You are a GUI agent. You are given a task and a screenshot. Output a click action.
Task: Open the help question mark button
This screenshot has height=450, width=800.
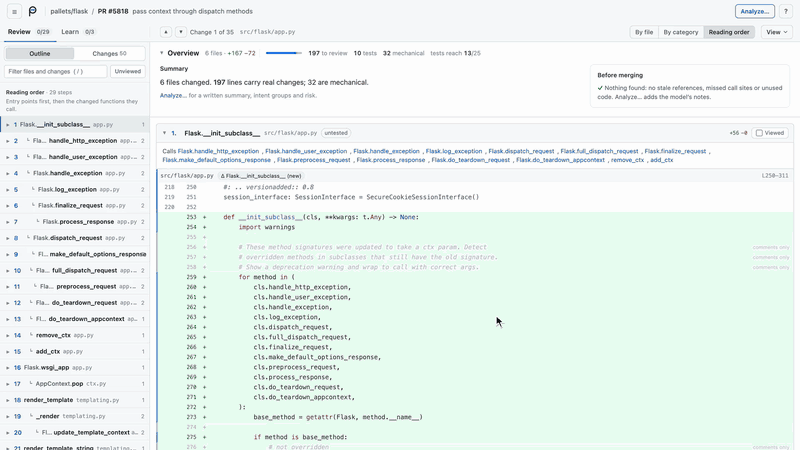pos(786,11)
